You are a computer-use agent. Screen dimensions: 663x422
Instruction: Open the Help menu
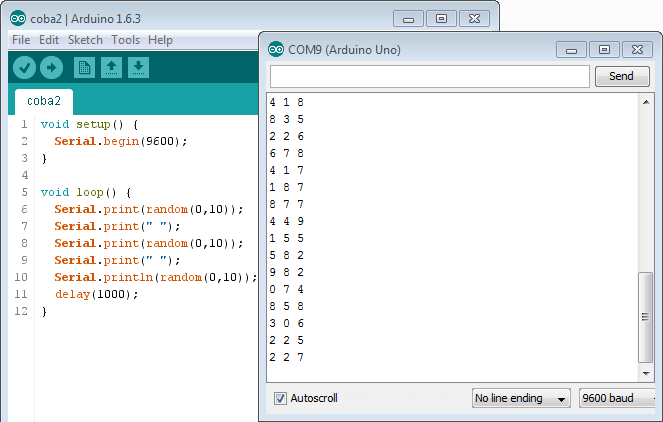click(x=160, y=40)
